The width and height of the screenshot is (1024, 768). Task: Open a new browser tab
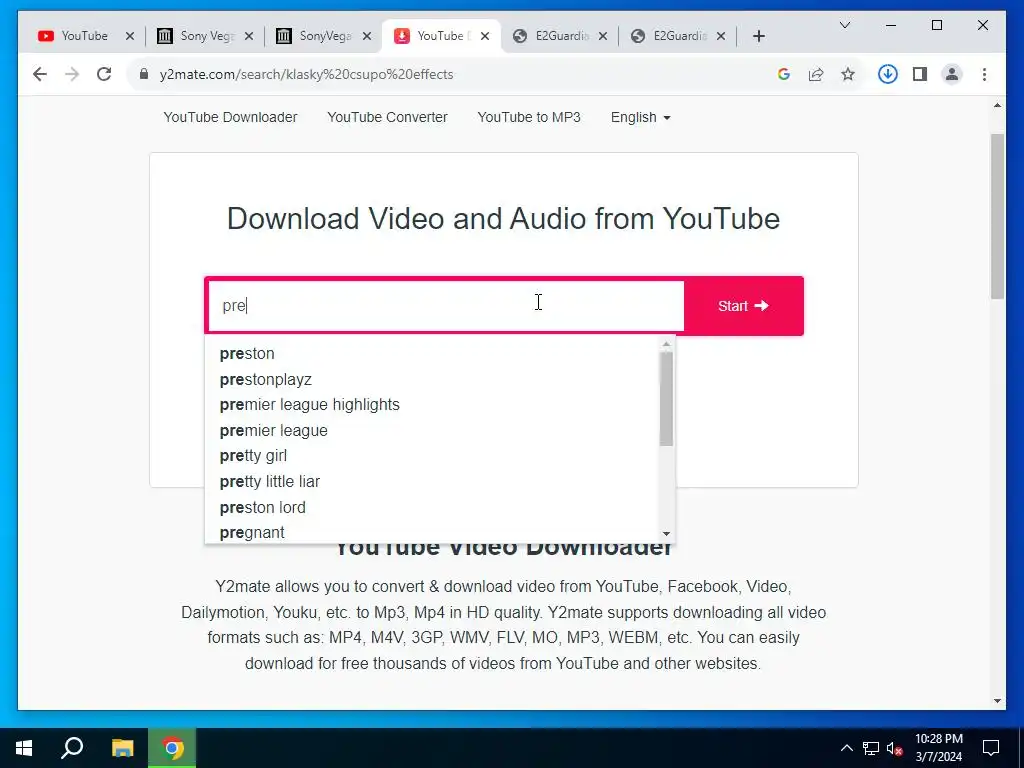(758, 36)
